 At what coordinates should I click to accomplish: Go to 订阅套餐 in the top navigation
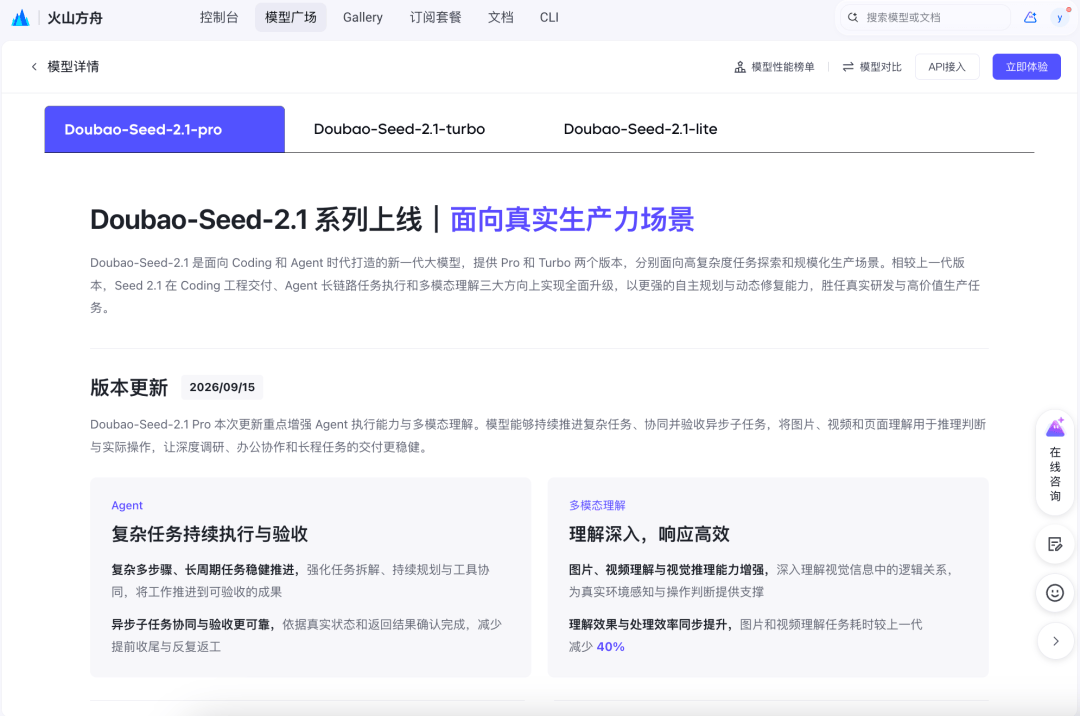pyautogui.click(x=435, y=17)
